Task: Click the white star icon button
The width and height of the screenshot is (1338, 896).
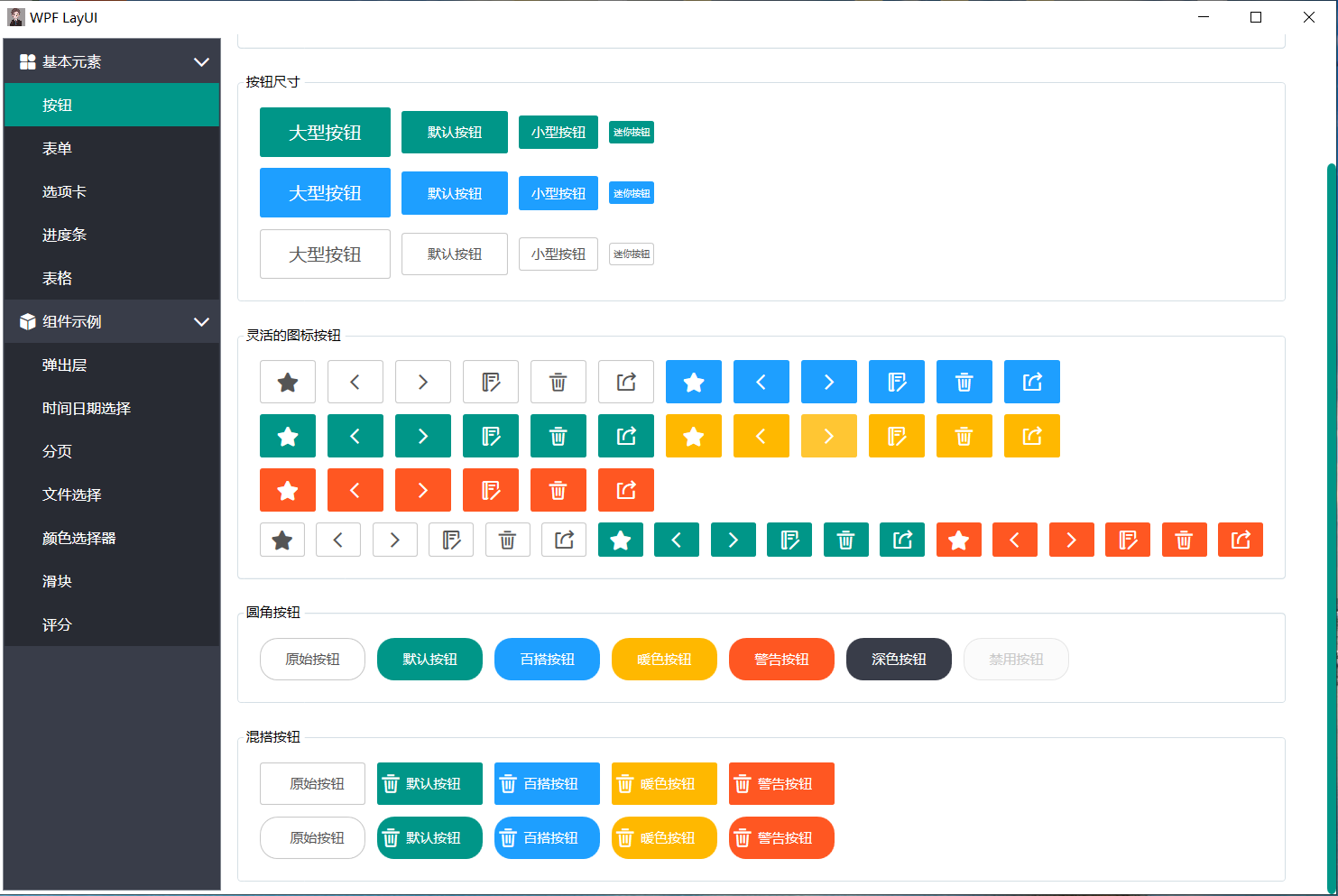Action: pos(288,382)
